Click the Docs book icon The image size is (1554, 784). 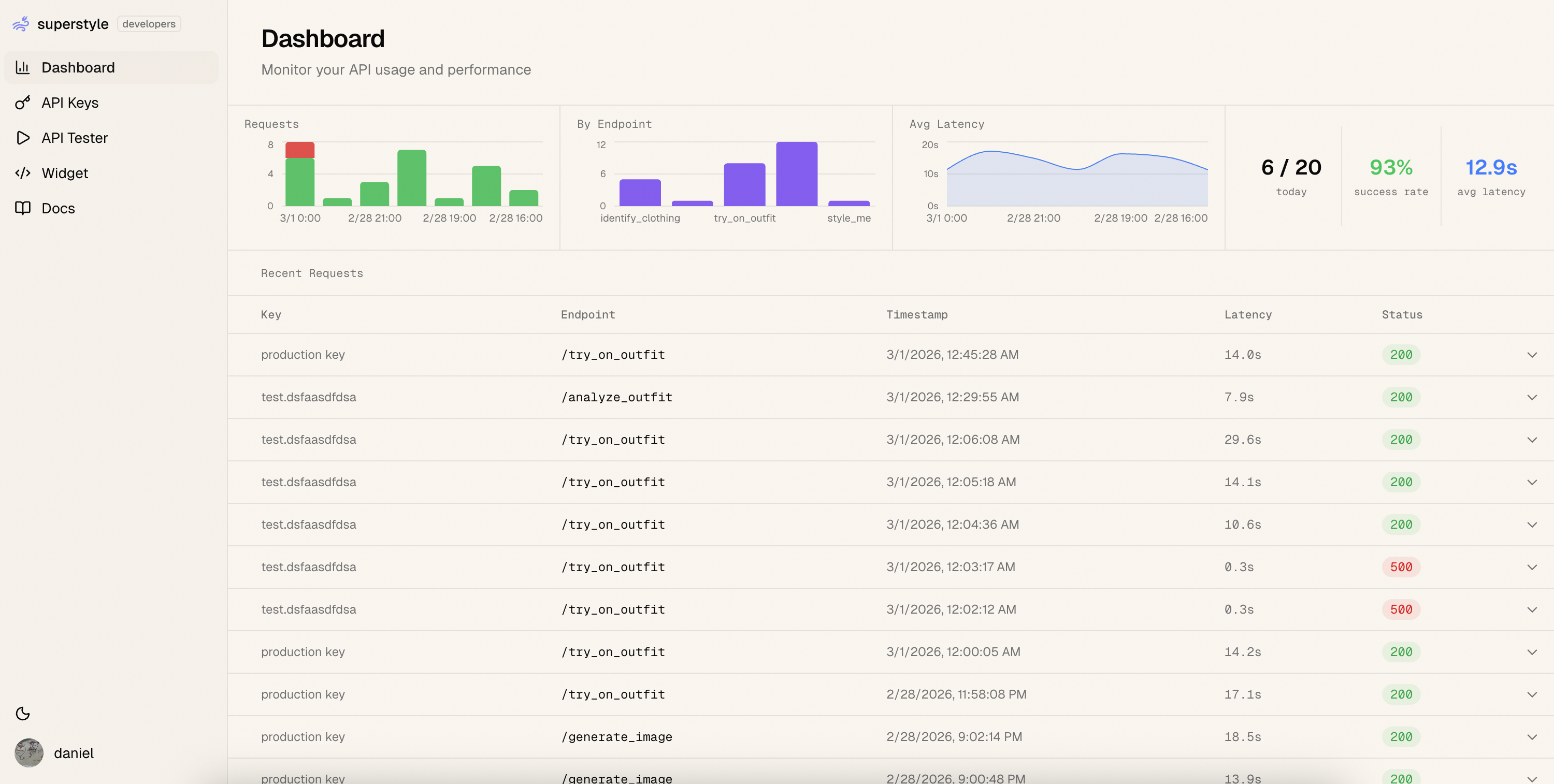[22, 208]
